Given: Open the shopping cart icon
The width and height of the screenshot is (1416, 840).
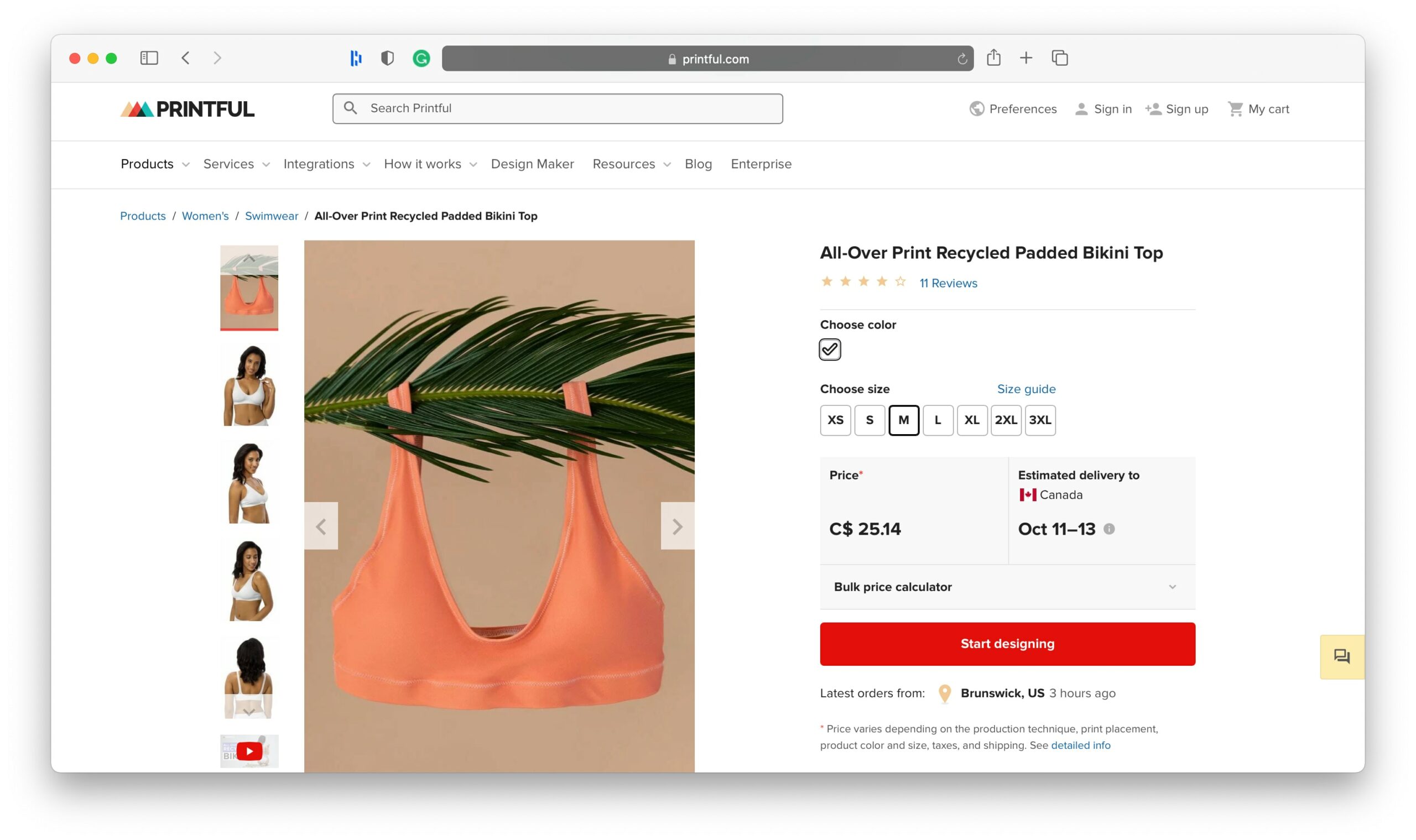Looking at the screenshot, I should coord(1235,109).
